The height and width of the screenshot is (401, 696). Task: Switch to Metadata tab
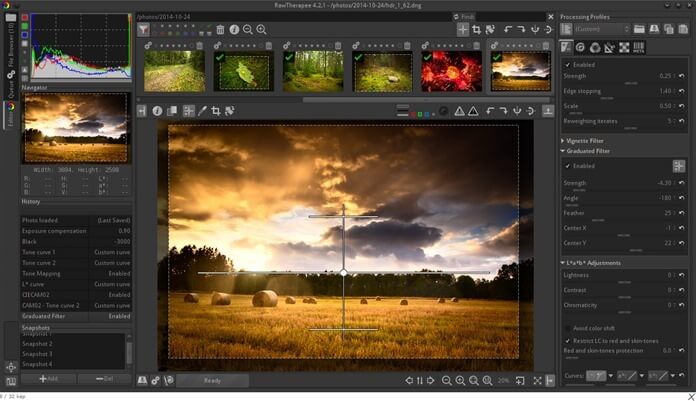pos(639,47)
